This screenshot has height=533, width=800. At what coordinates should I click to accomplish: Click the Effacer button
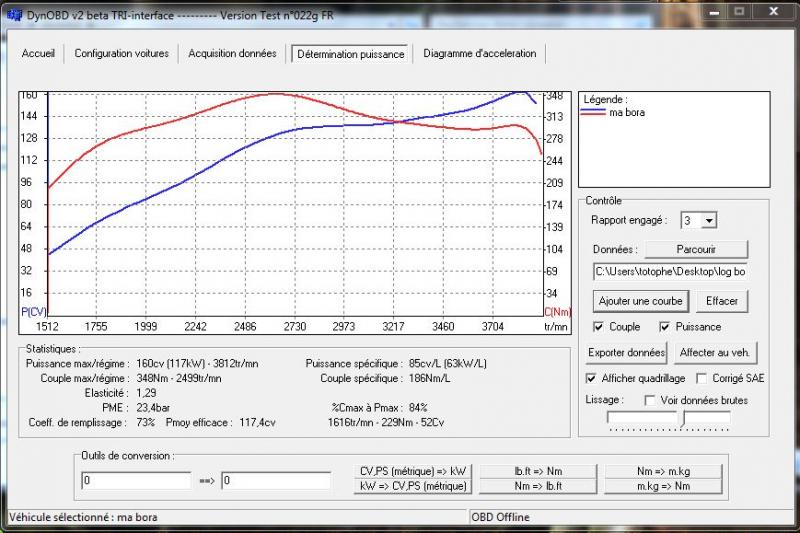click(721, 301)
